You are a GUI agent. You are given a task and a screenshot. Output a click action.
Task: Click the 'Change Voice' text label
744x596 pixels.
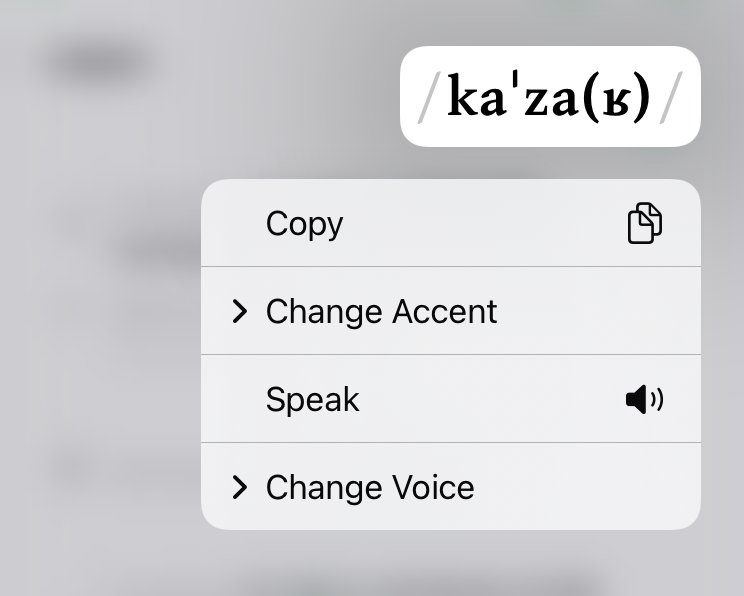click(370, 487)
